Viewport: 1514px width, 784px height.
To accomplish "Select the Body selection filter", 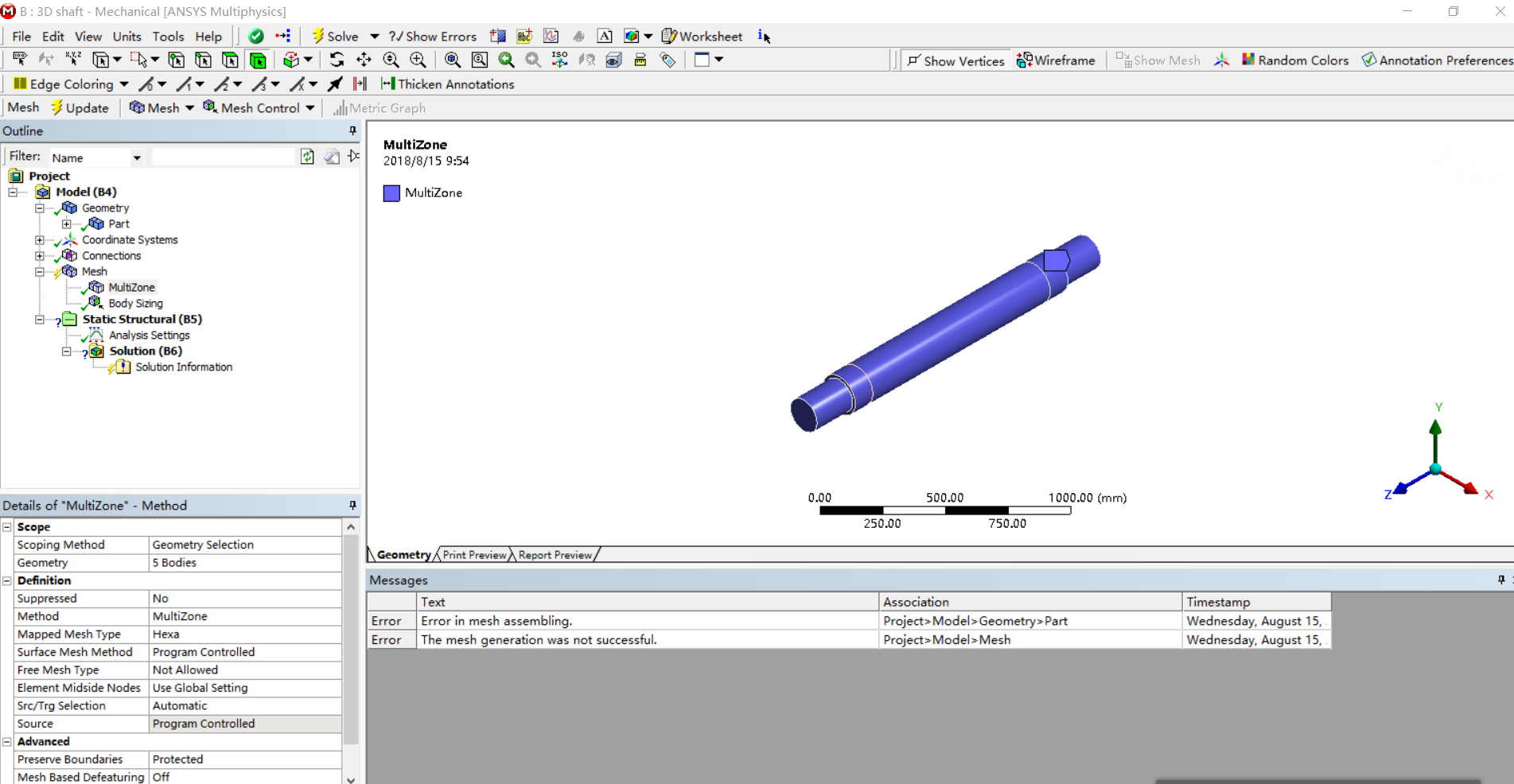I will coord(257,60).
